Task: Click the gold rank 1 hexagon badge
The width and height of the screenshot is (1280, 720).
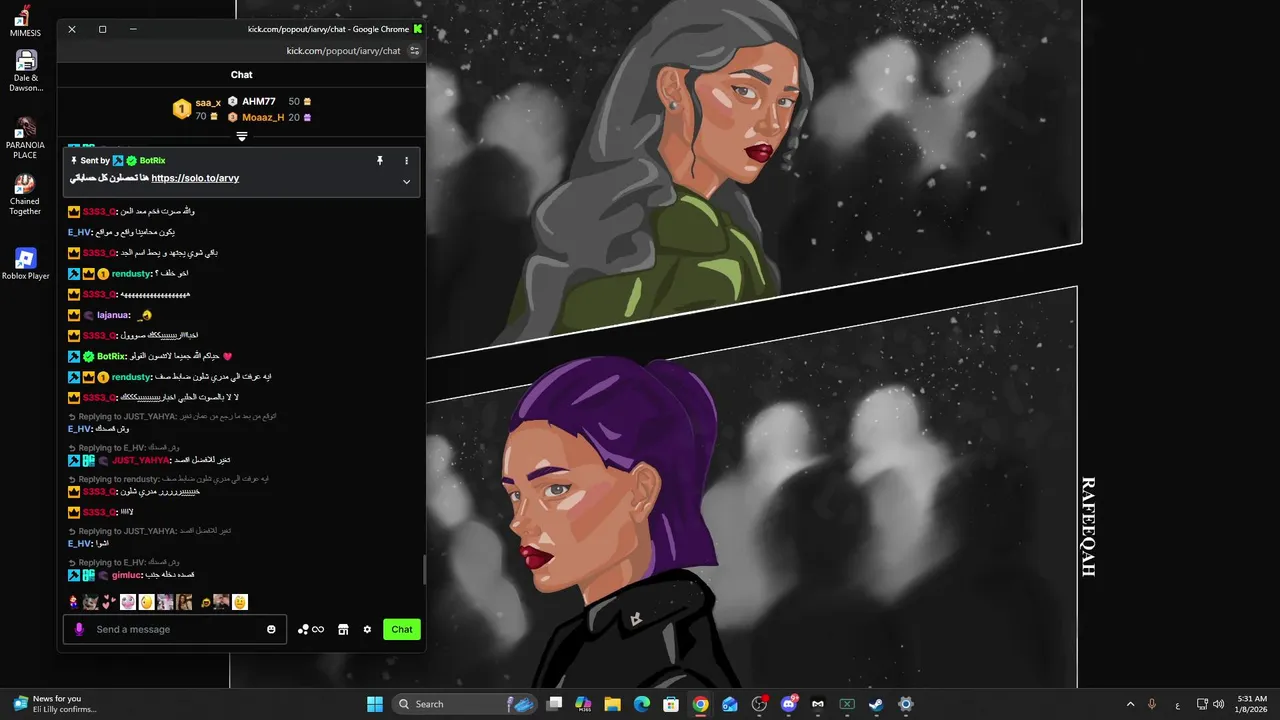Action: pos(181,109)
